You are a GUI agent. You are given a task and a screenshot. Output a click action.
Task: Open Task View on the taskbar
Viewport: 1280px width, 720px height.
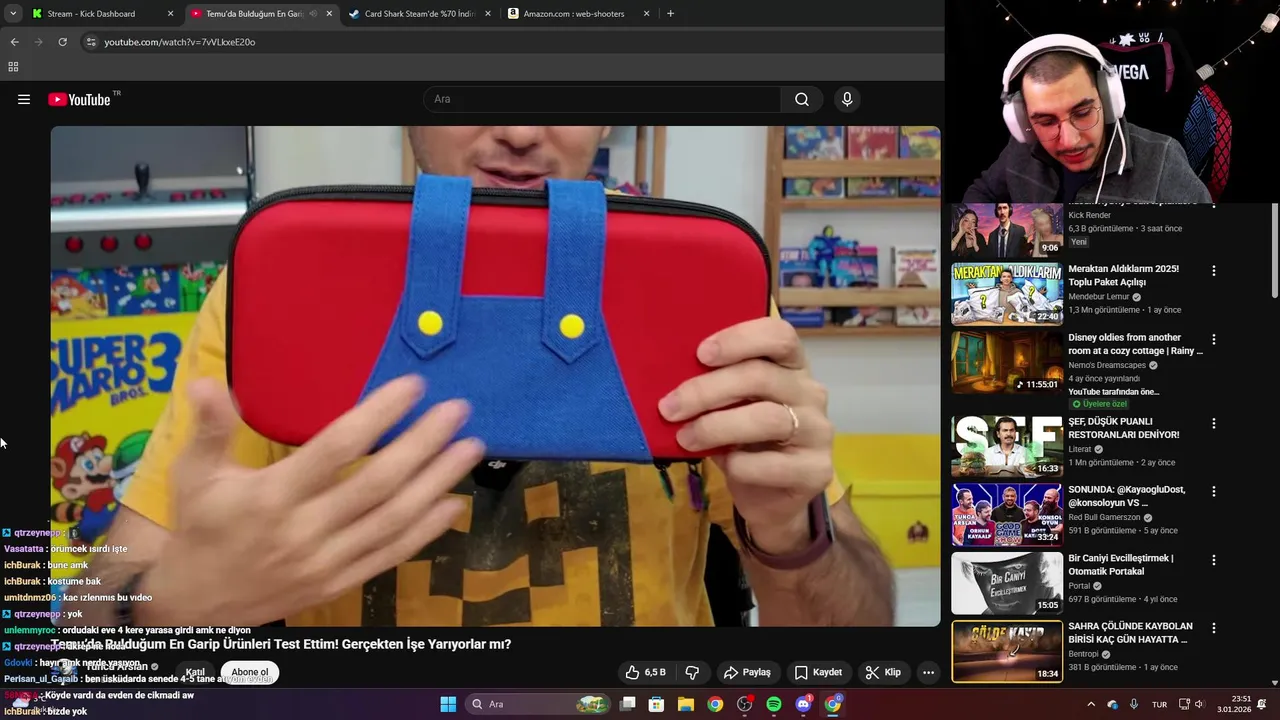coord(627,704)
